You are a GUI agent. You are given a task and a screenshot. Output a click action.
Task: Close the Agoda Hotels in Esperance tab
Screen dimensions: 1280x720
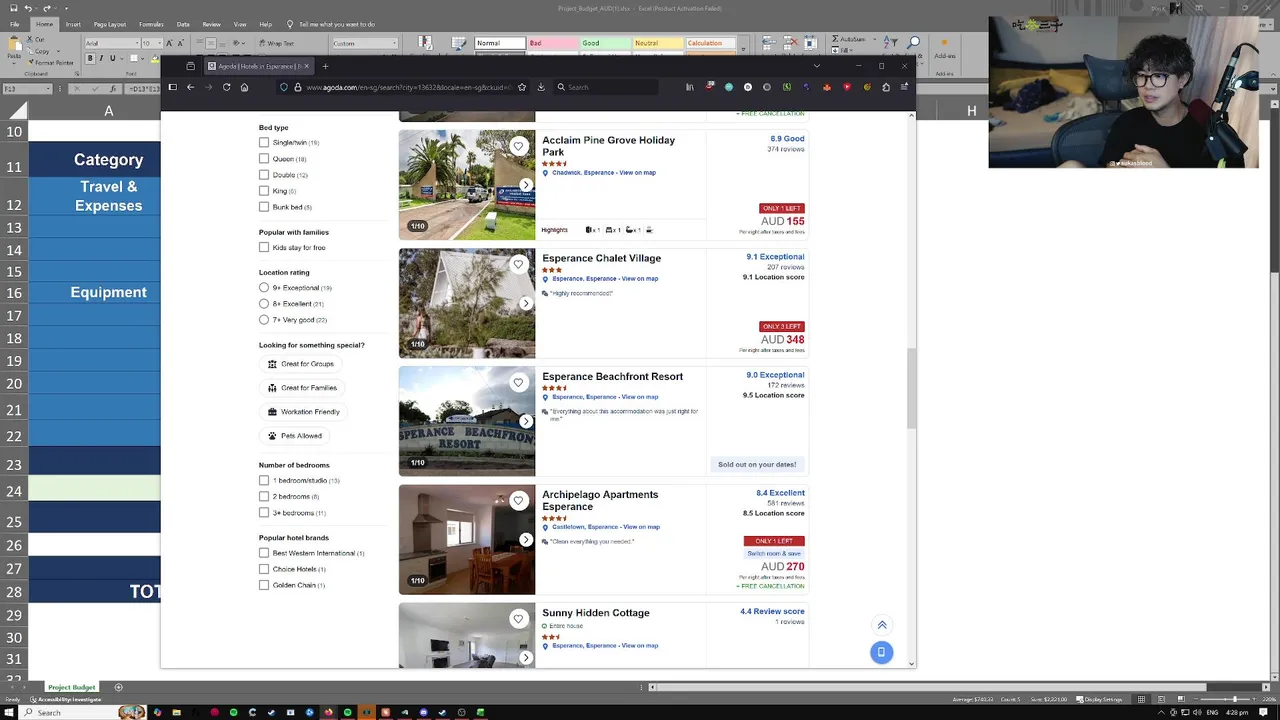(307, 66)
